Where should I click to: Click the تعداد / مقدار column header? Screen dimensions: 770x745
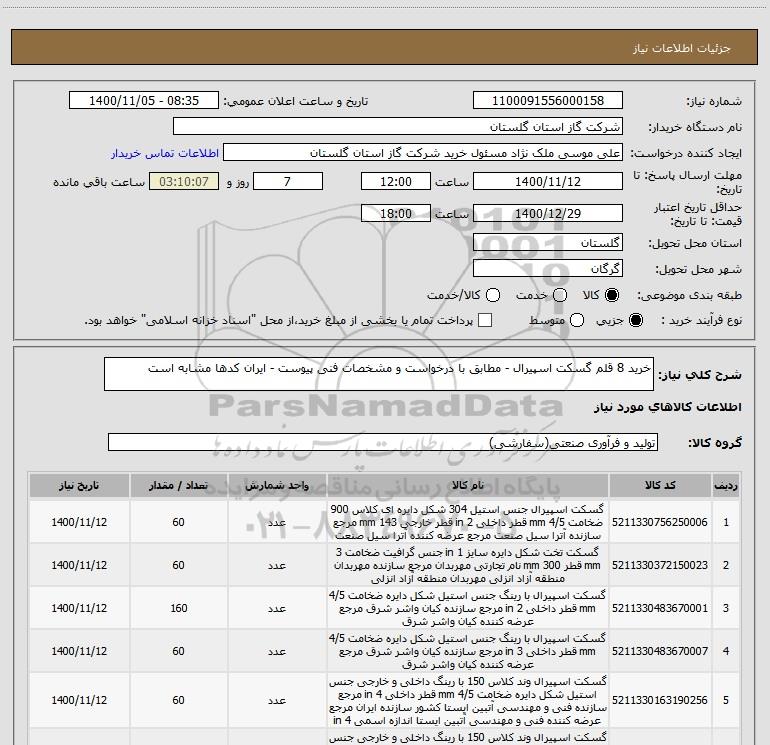[x=178, y=486]
